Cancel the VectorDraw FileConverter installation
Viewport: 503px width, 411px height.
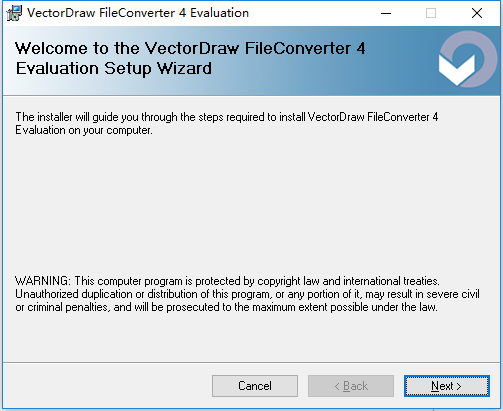255,386
